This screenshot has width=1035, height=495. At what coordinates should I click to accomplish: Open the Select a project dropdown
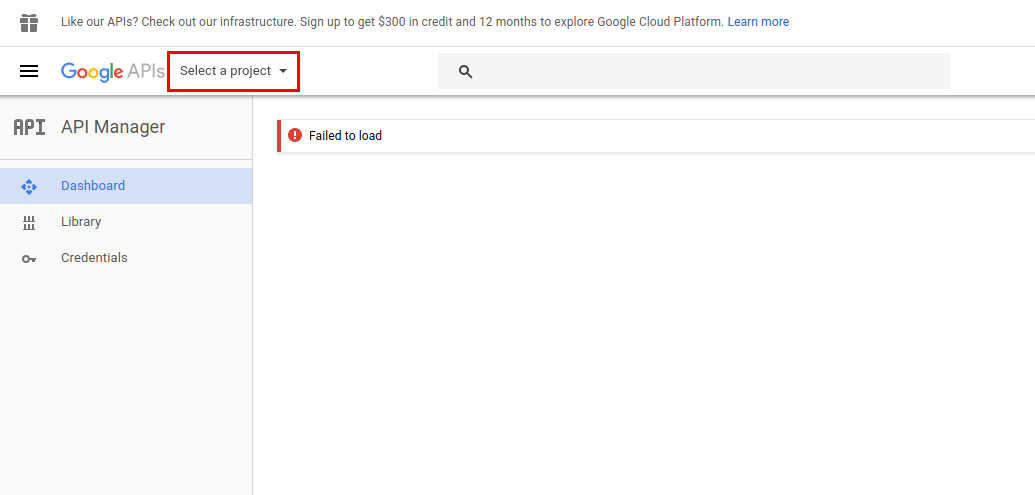coord(234,71)
